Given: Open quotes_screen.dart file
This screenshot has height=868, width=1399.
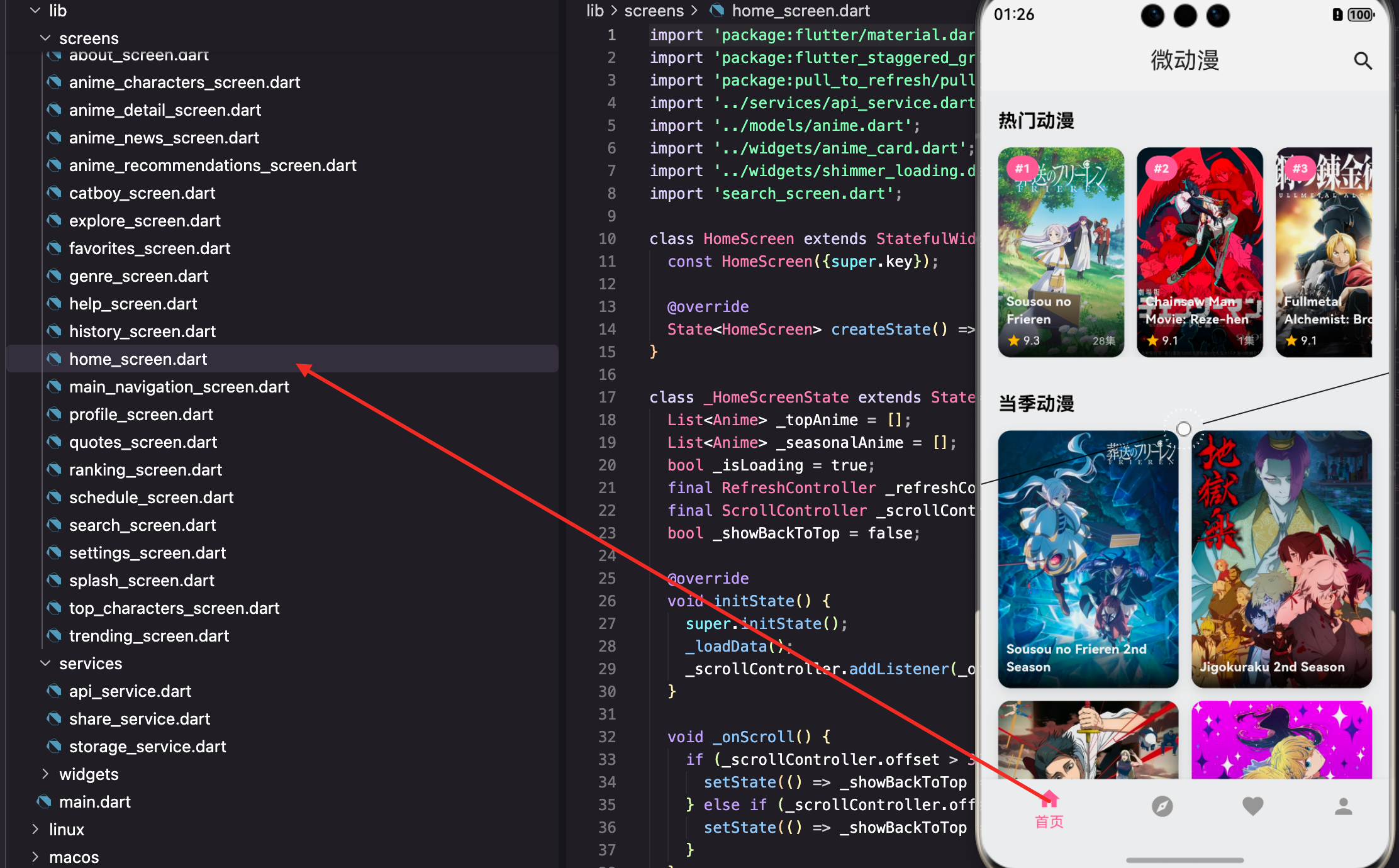Looking at the screenshot, I should pyautogui.click(x=143, y=442).
